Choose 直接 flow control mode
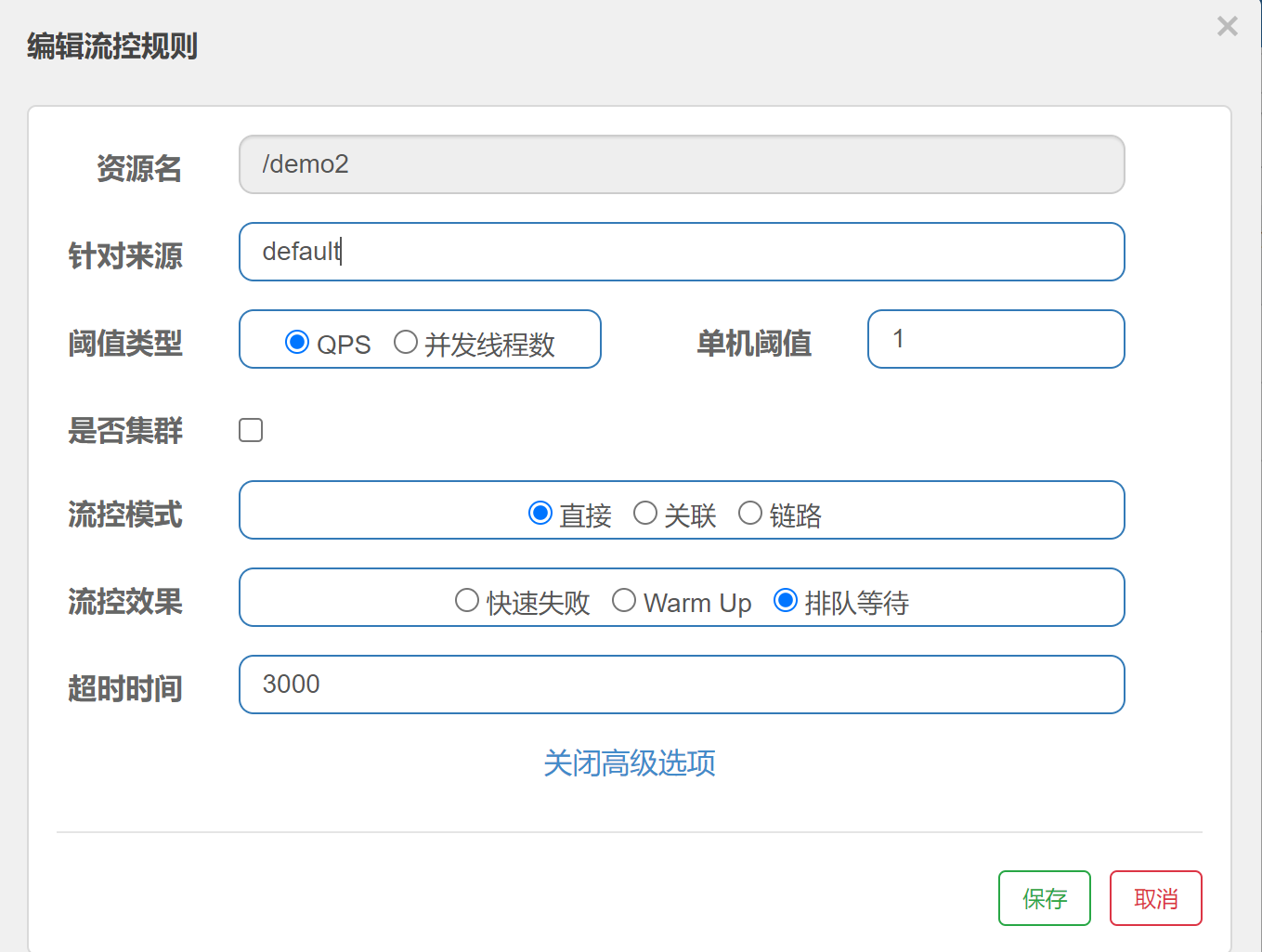Screen dimensions: 1262x952 click(x=540, y=513)
